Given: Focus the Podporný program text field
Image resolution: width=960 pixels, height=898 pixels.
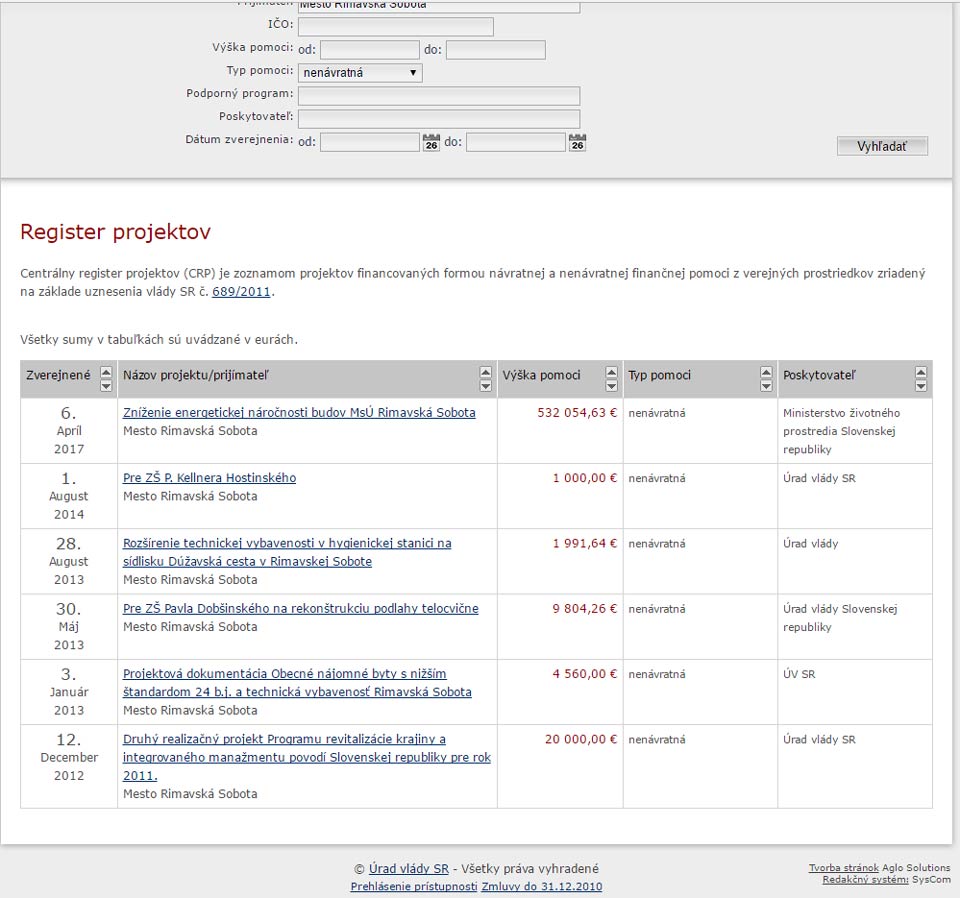Looking at the screenshot, I should (x=439, y=96).
